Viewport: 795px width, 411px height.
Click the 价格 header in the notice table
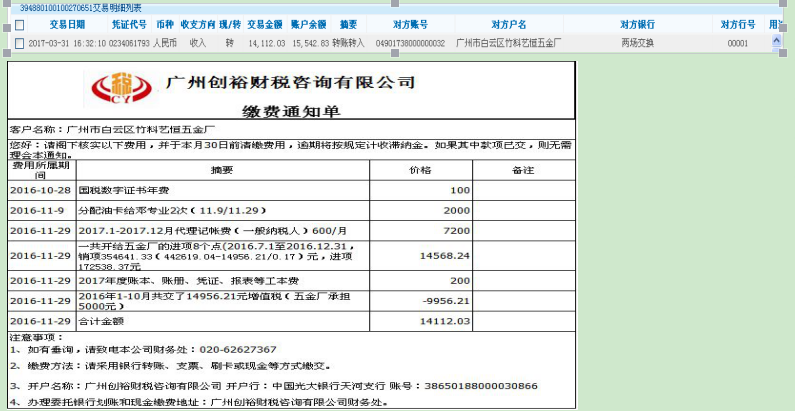point(420,170)
